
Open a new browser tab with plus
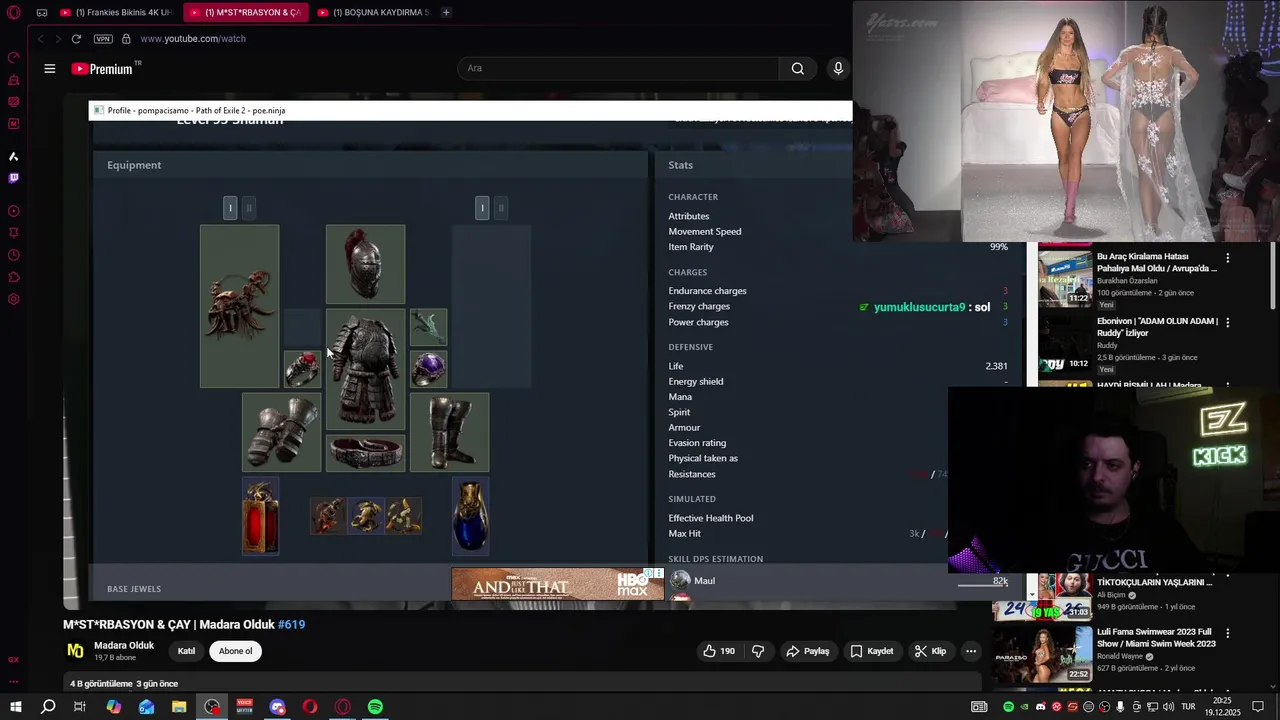click(x=446, y=12)
